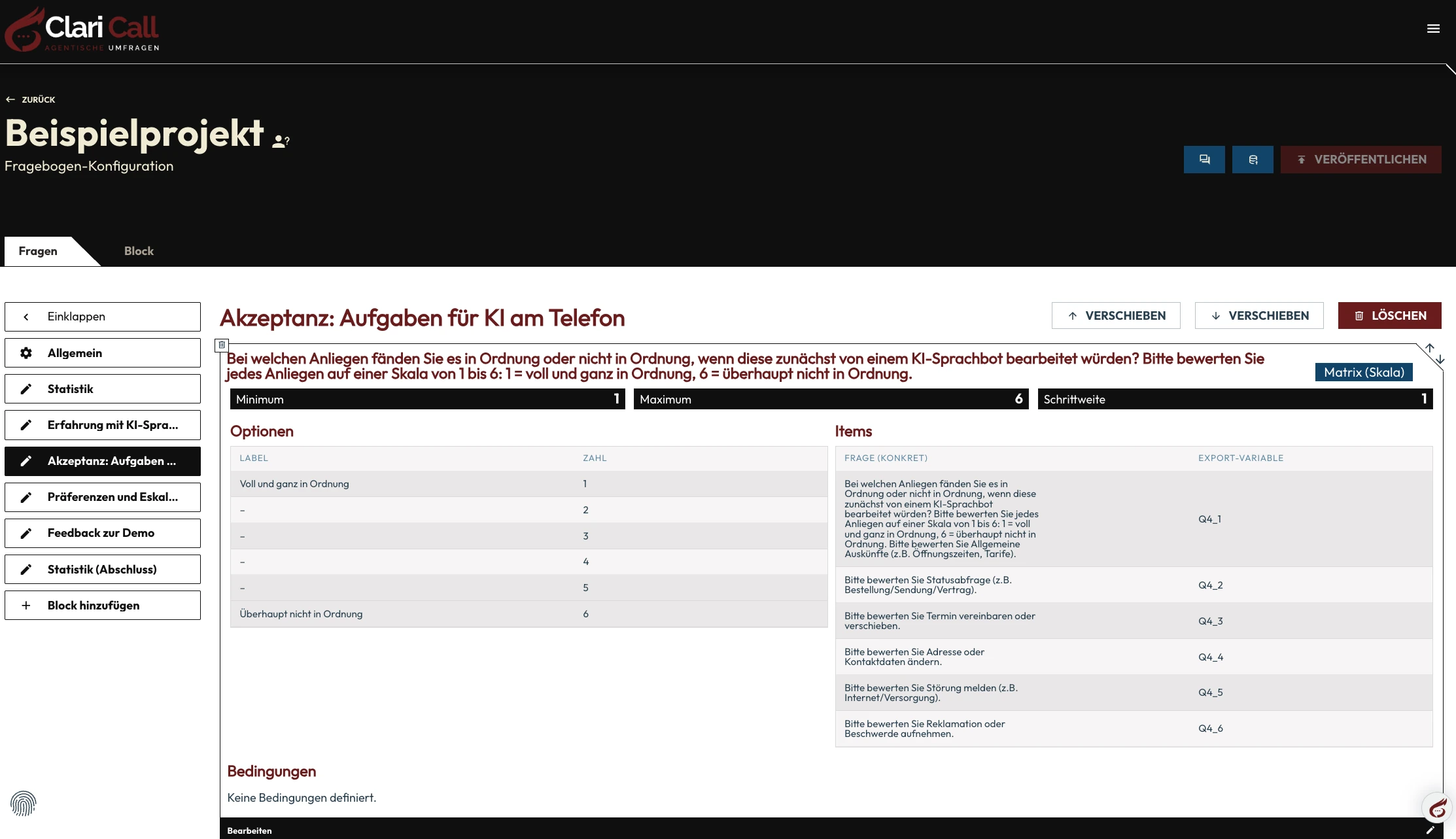Click the database icon in the header
The image size is (1456, 839).
1252,159
